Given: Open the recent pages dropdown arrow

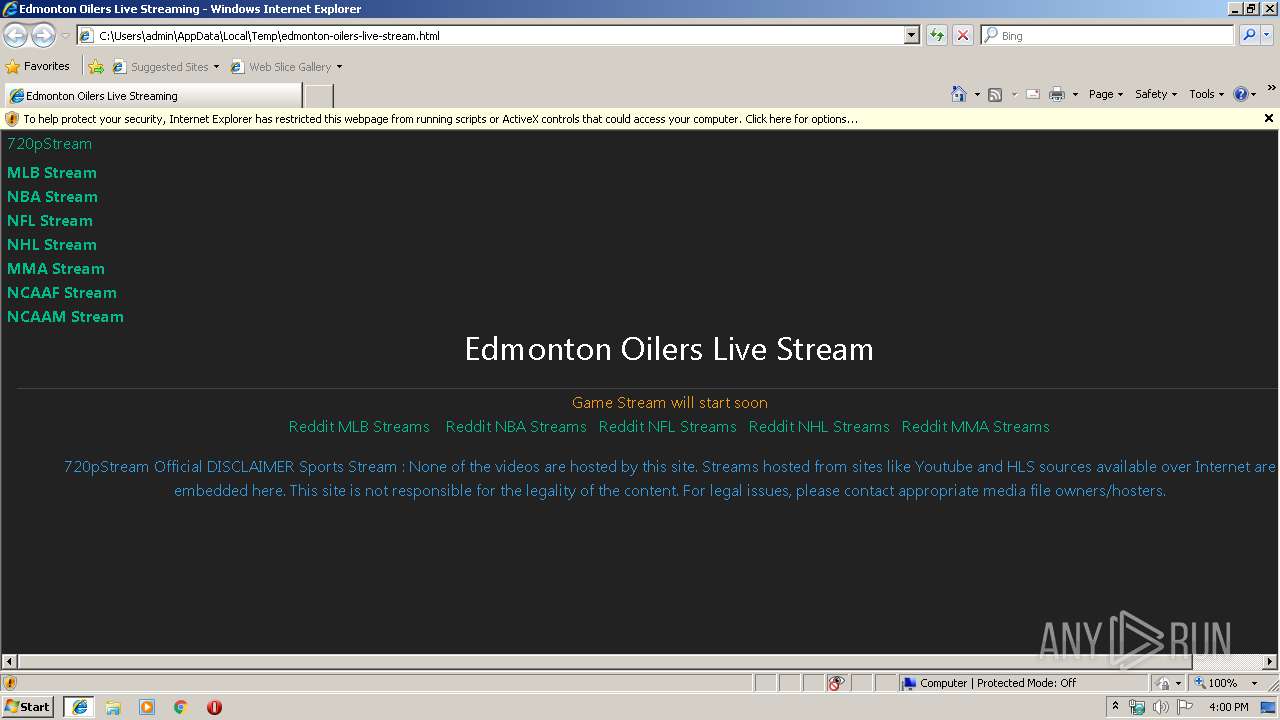Looking at the screenshot, I should point(65,36).
